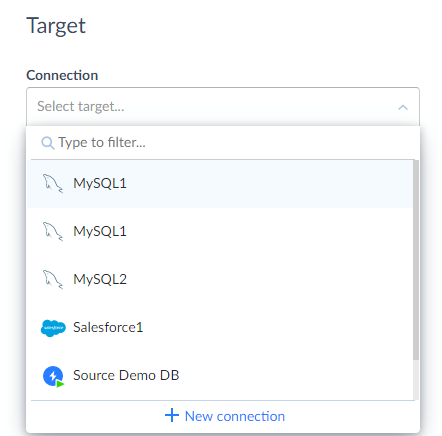Image resolution: width=442 pixels, height=436 pixels.
Task: Click the Salesforce cloud icon
Action: pyautogui.click(x=53, y=328)
